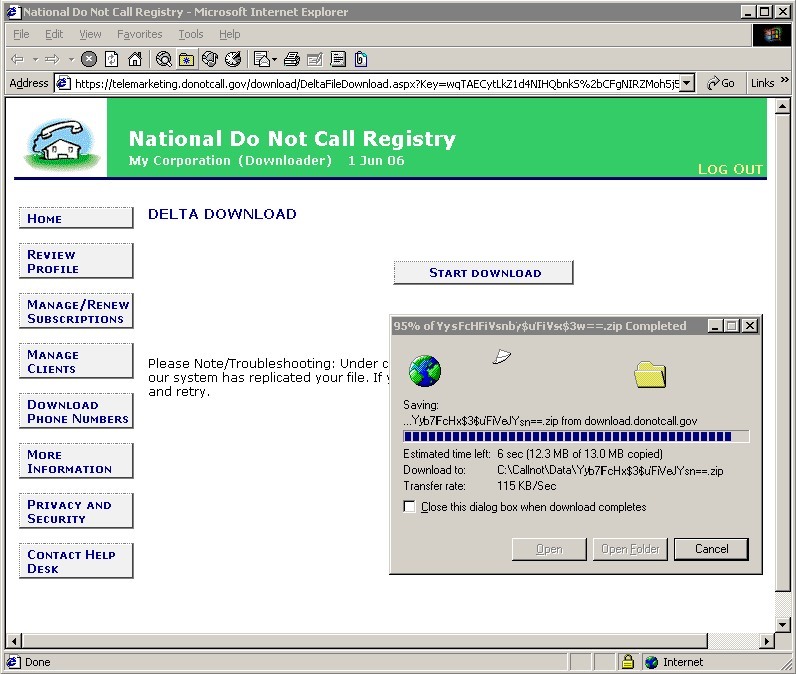Image resolution: width=796 pixels, height=674 pixels.
Task: Open the Favorites menu
Action: click(139, 34)
